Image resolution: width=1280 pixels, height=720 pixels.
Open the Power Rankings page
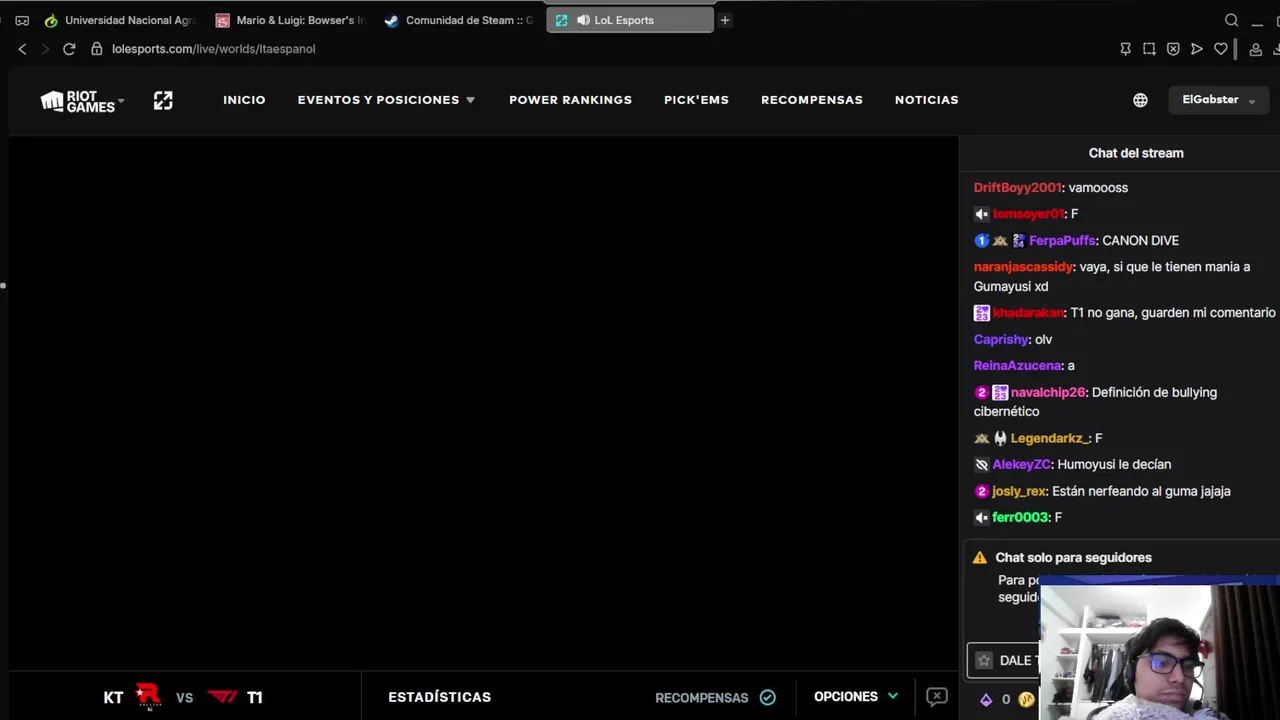pos(570,100)
